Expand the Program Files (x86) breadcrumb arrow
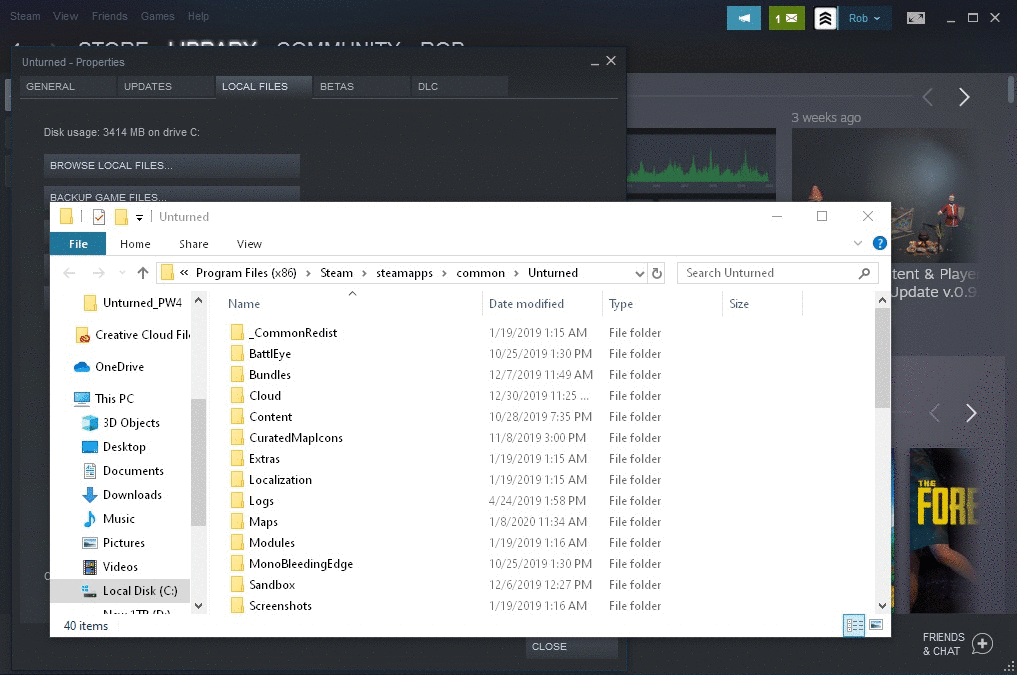The image size is (1017, 675). coord(308,273)
